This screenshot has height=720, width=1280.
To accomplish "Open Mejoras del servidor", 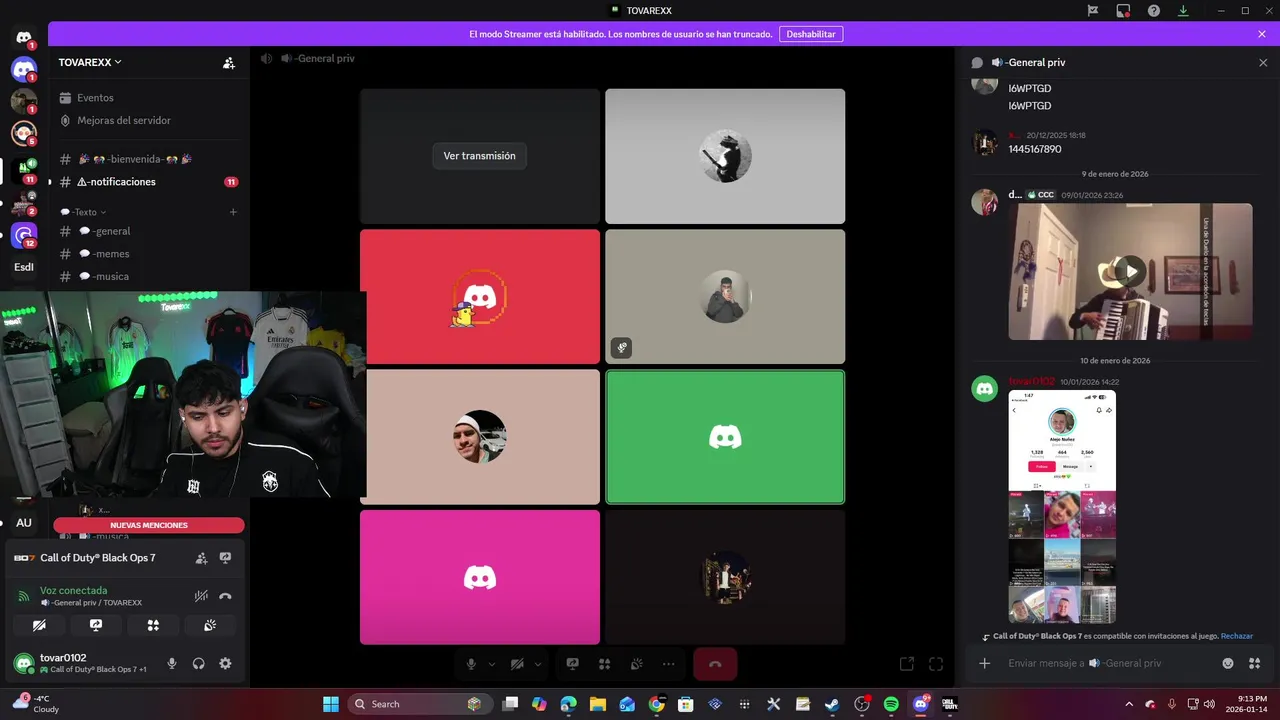I will point(147,120).
